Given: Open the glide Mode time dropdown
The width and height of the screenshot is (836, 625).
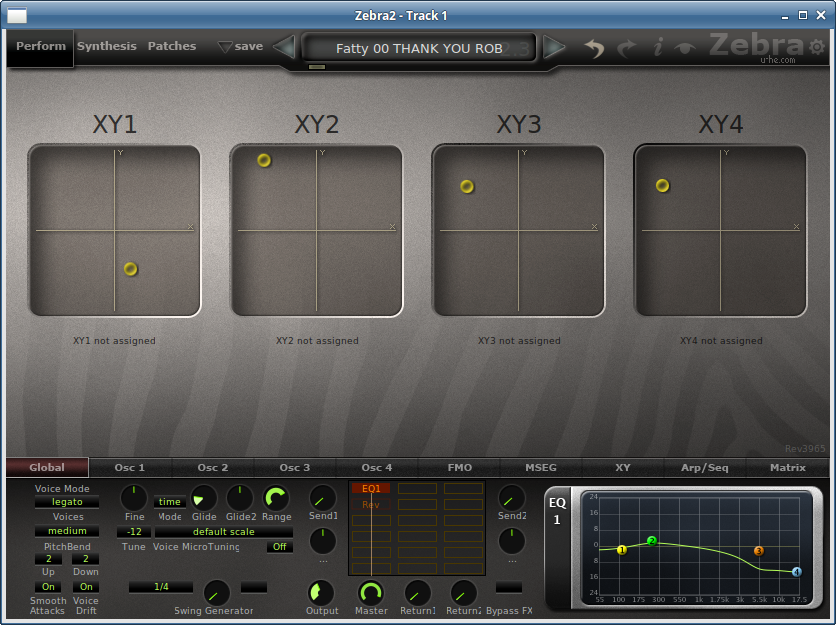Looking at the screenshot, I should point(170,502).
